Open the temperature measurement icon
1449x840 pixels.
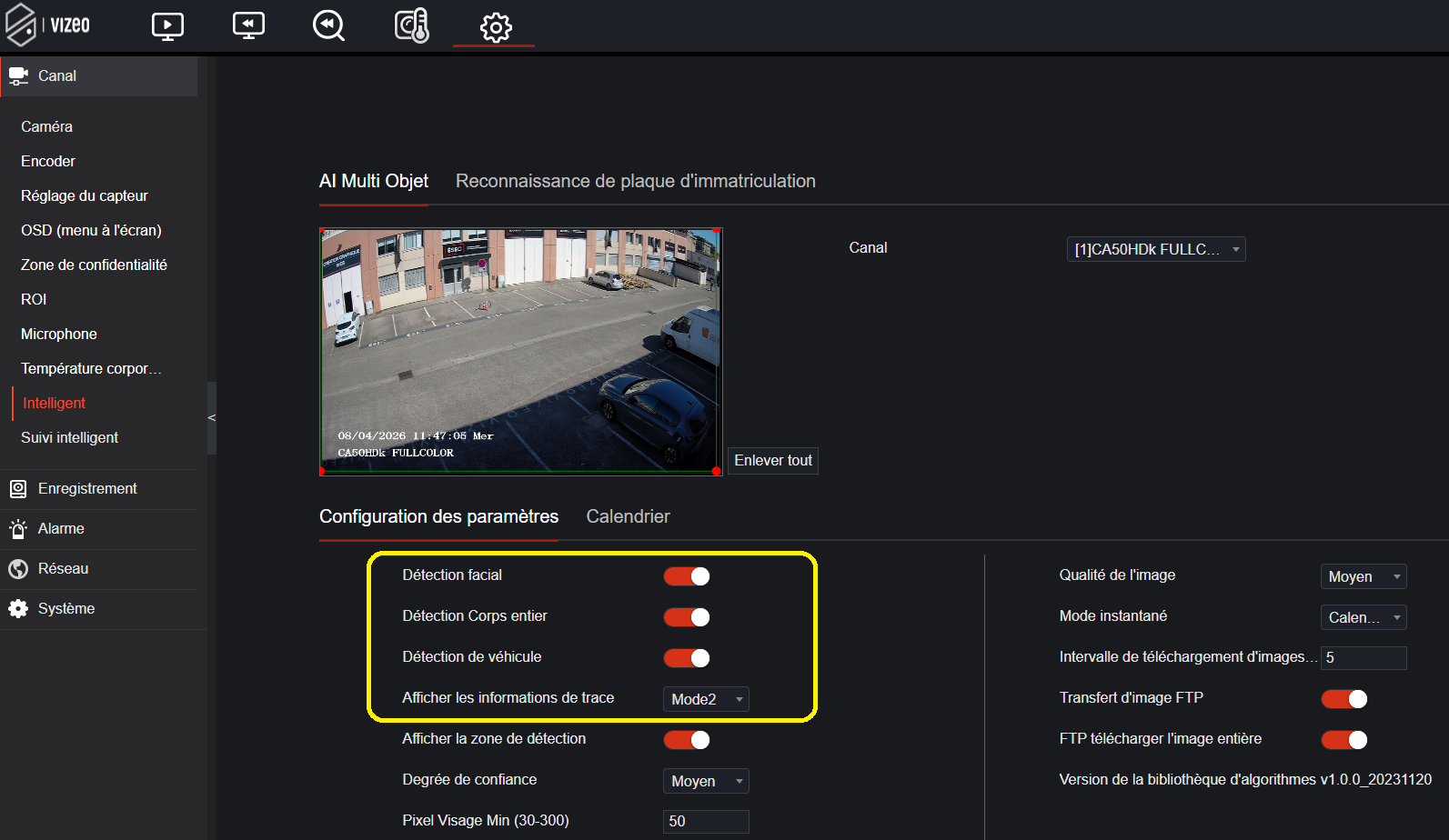411,25
